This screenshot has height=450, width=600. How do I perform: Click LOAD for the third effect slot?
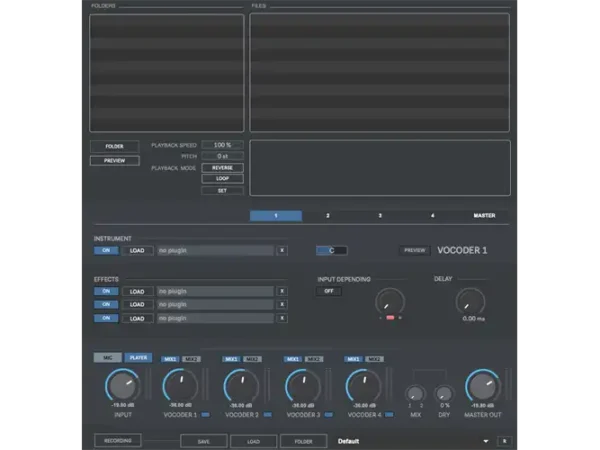coord(137,318)
